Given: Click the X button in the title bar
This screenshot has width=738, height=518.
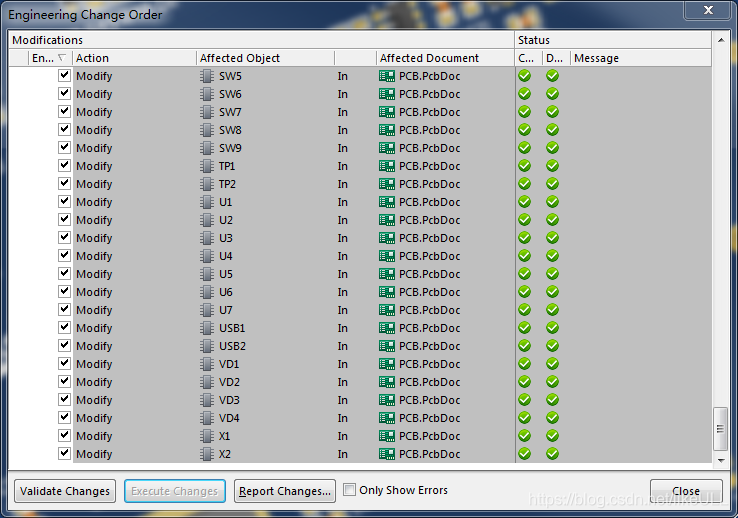Looking at the screenshot, I should [x=708, y=10].
